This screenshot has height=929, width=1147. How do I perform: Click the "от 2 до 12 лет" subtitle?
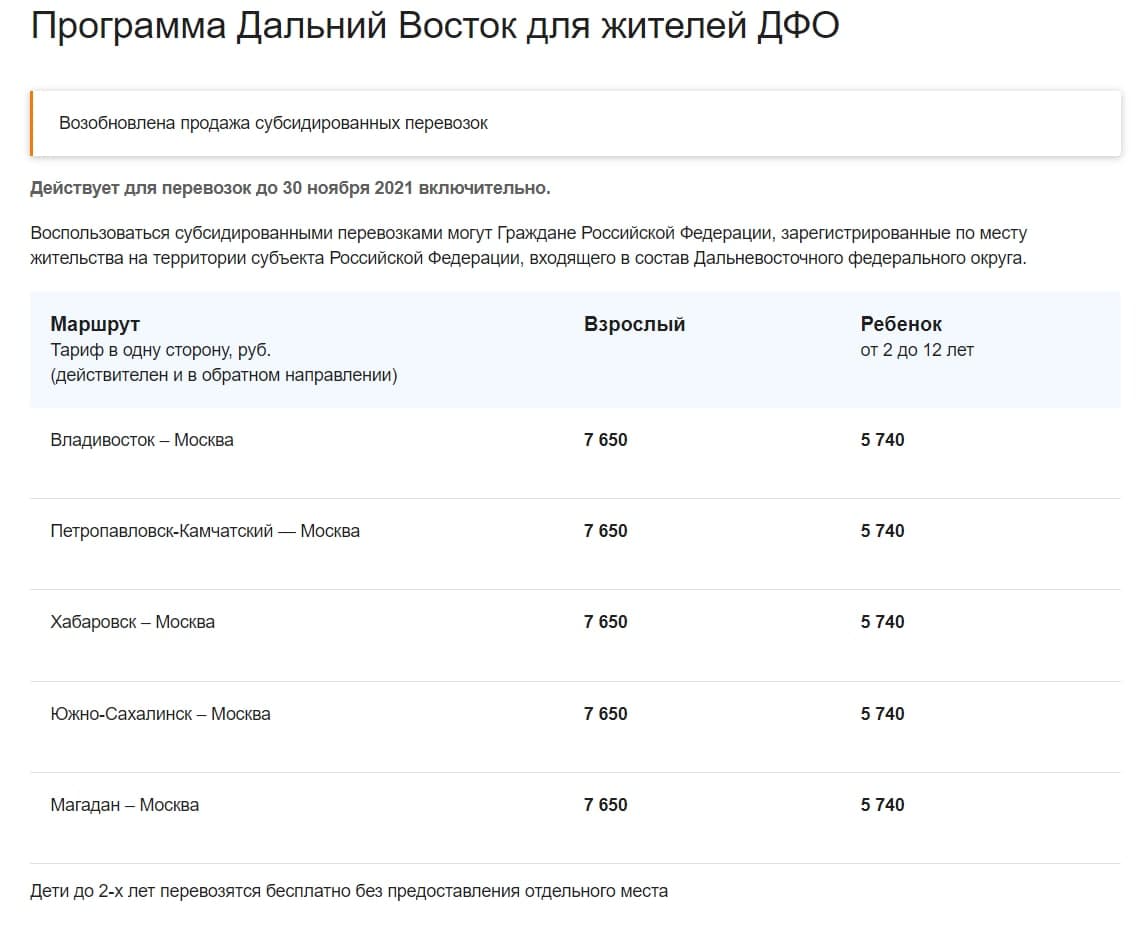916,350
